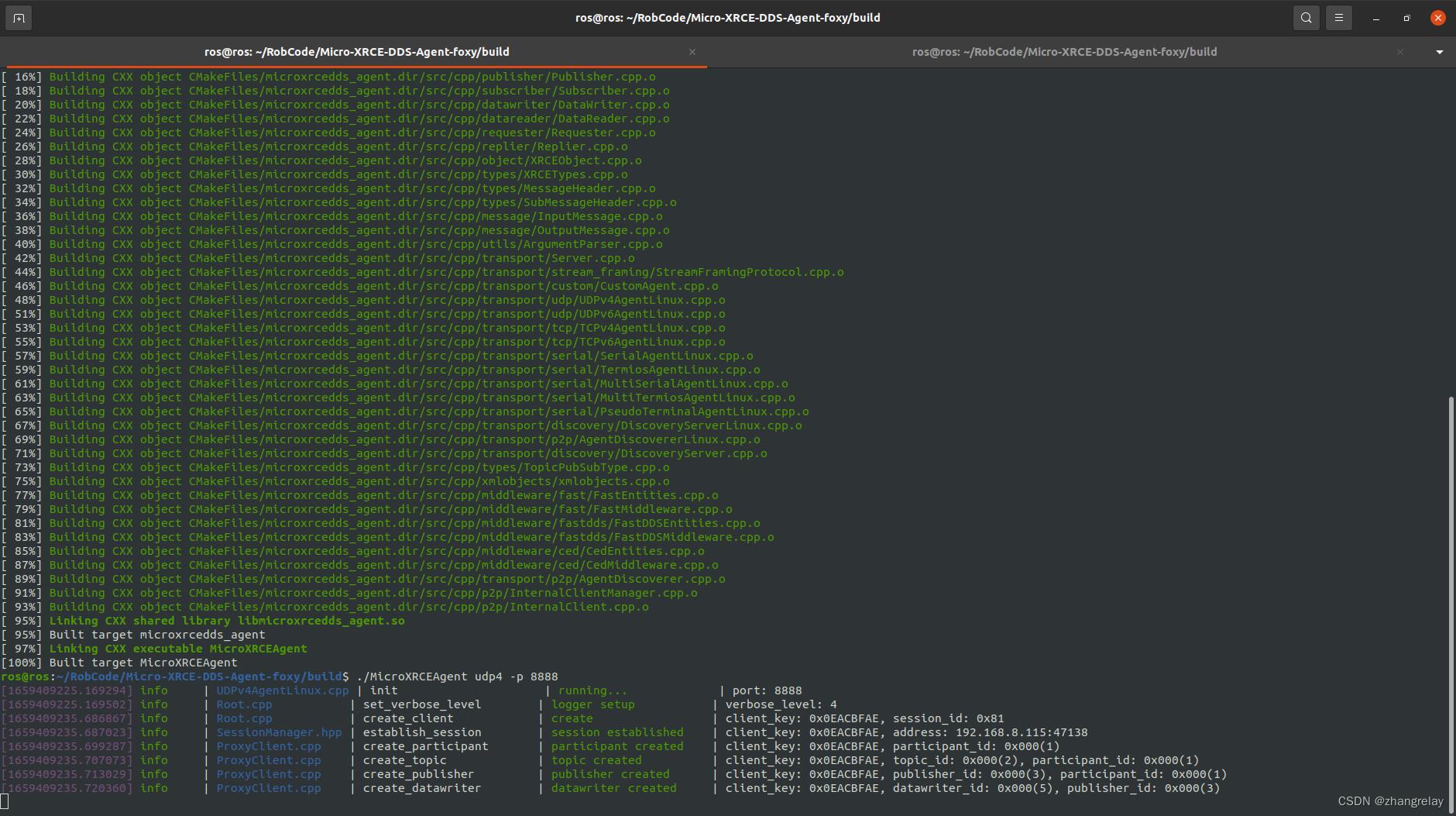Screen dimensions: 1456x816
Task: Click the './MicroXRCEAgent udp4 -p 8888' command
Action: 457,677
